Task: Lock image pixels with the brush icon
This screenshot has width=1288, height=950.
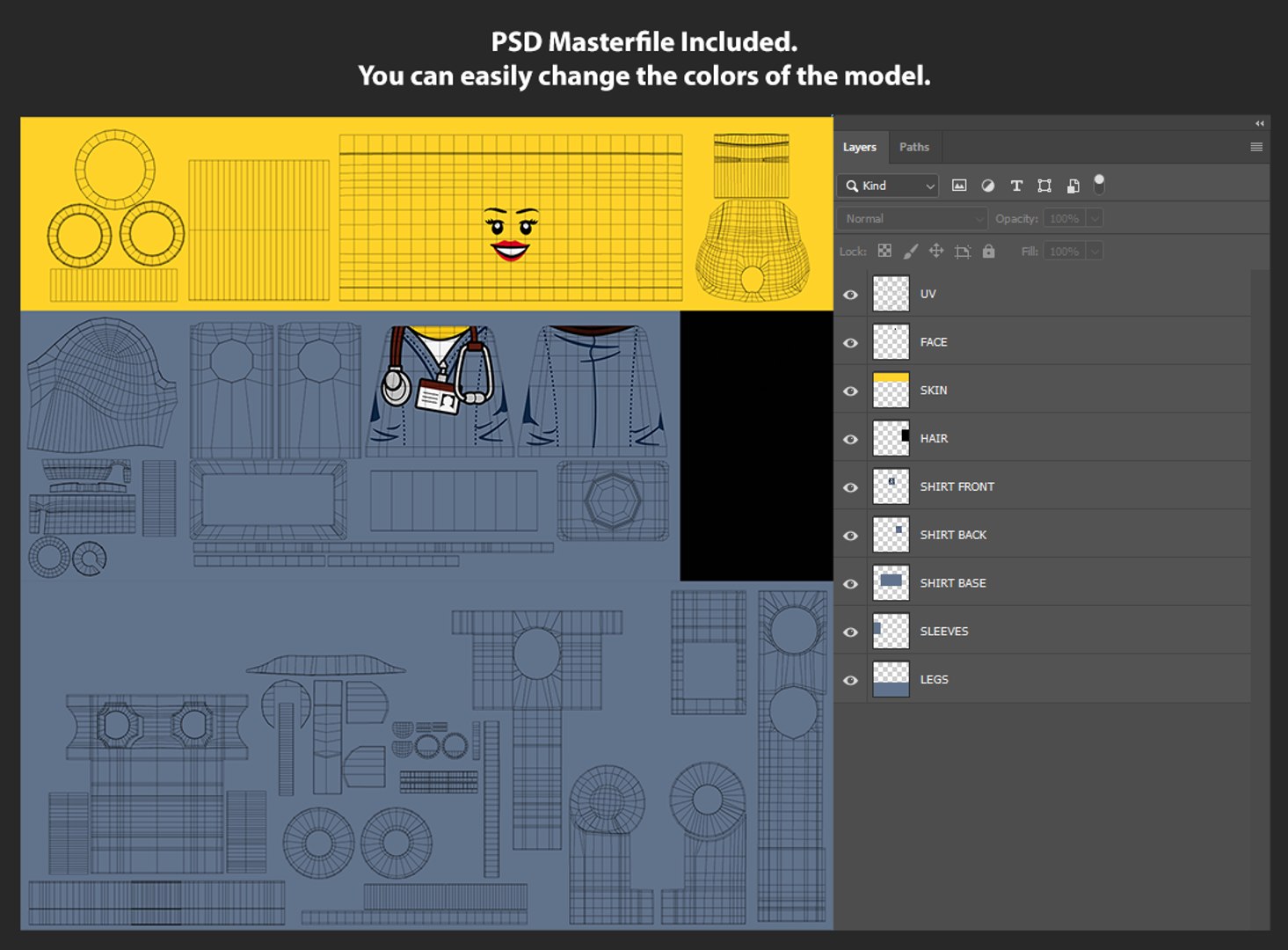Action: (x=910, y=252)
